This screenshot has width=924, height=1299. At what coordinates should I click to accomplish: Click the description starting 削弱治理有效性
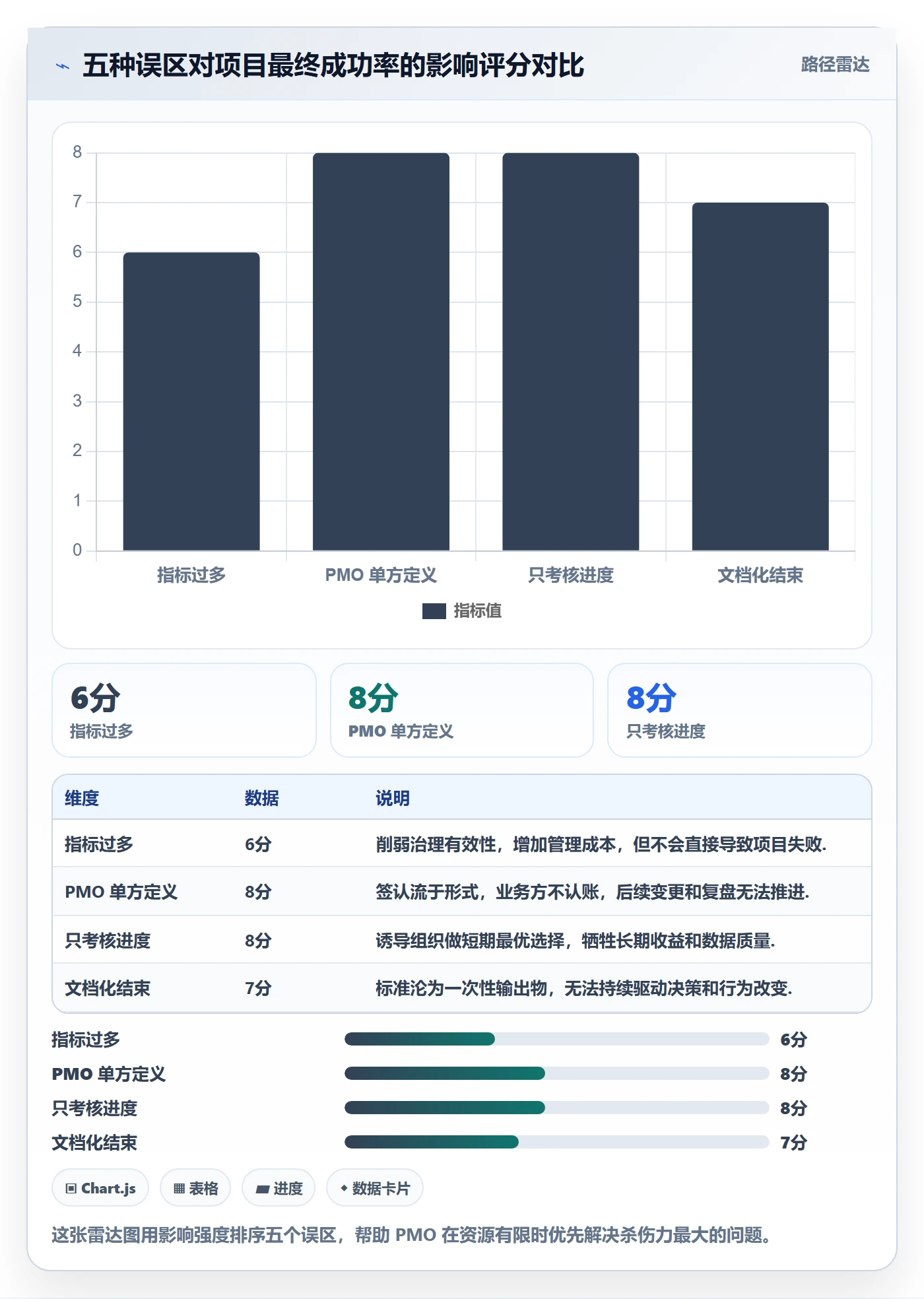[601, 844]
